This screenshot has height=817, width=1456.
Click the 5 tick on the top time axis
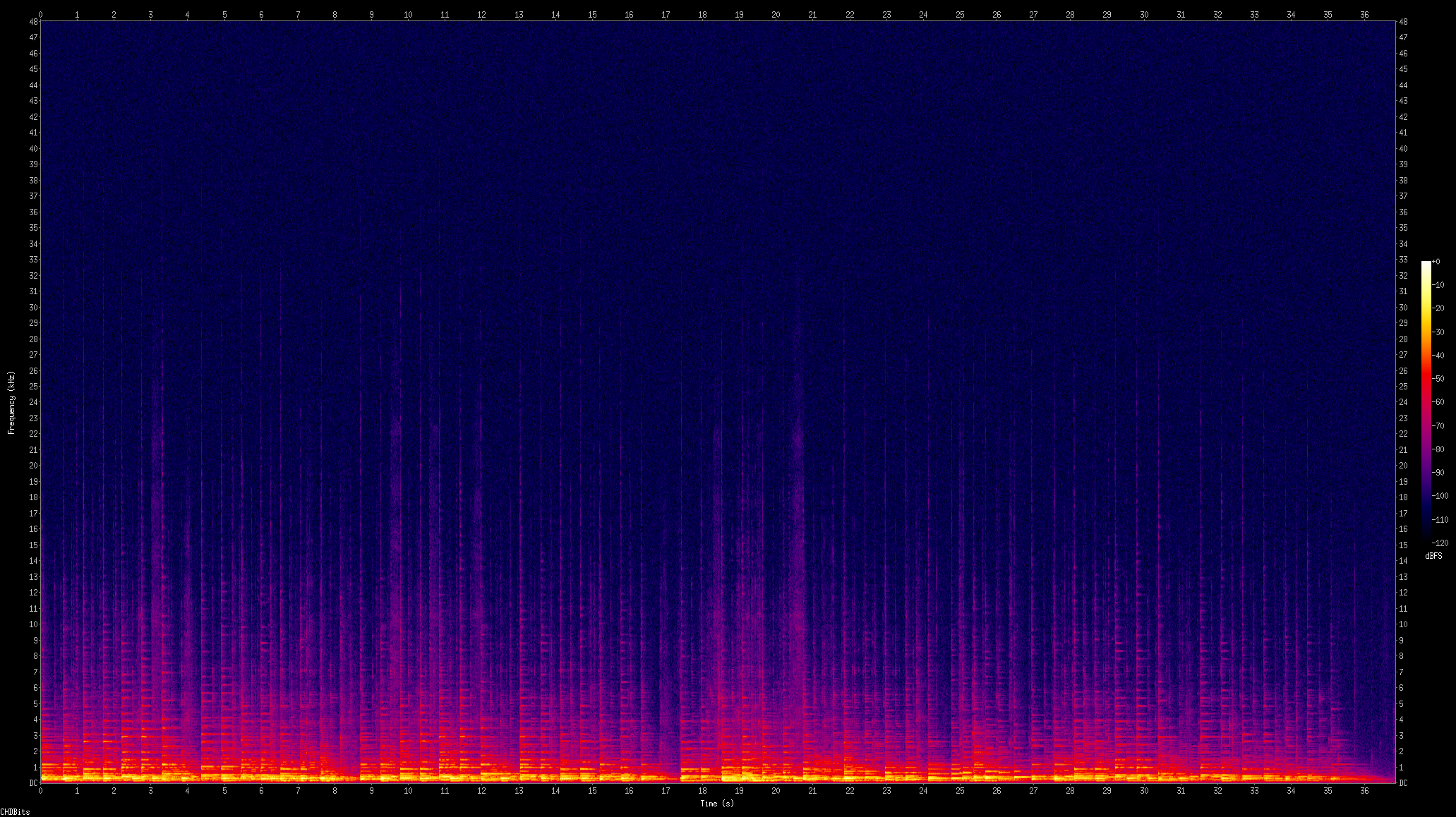(224, 14)
